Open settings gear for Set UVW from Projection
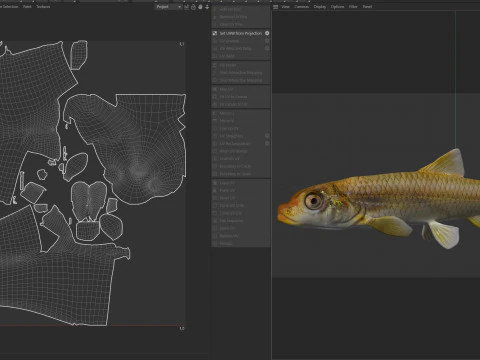 pyautogui.click(x=267, y=33)
